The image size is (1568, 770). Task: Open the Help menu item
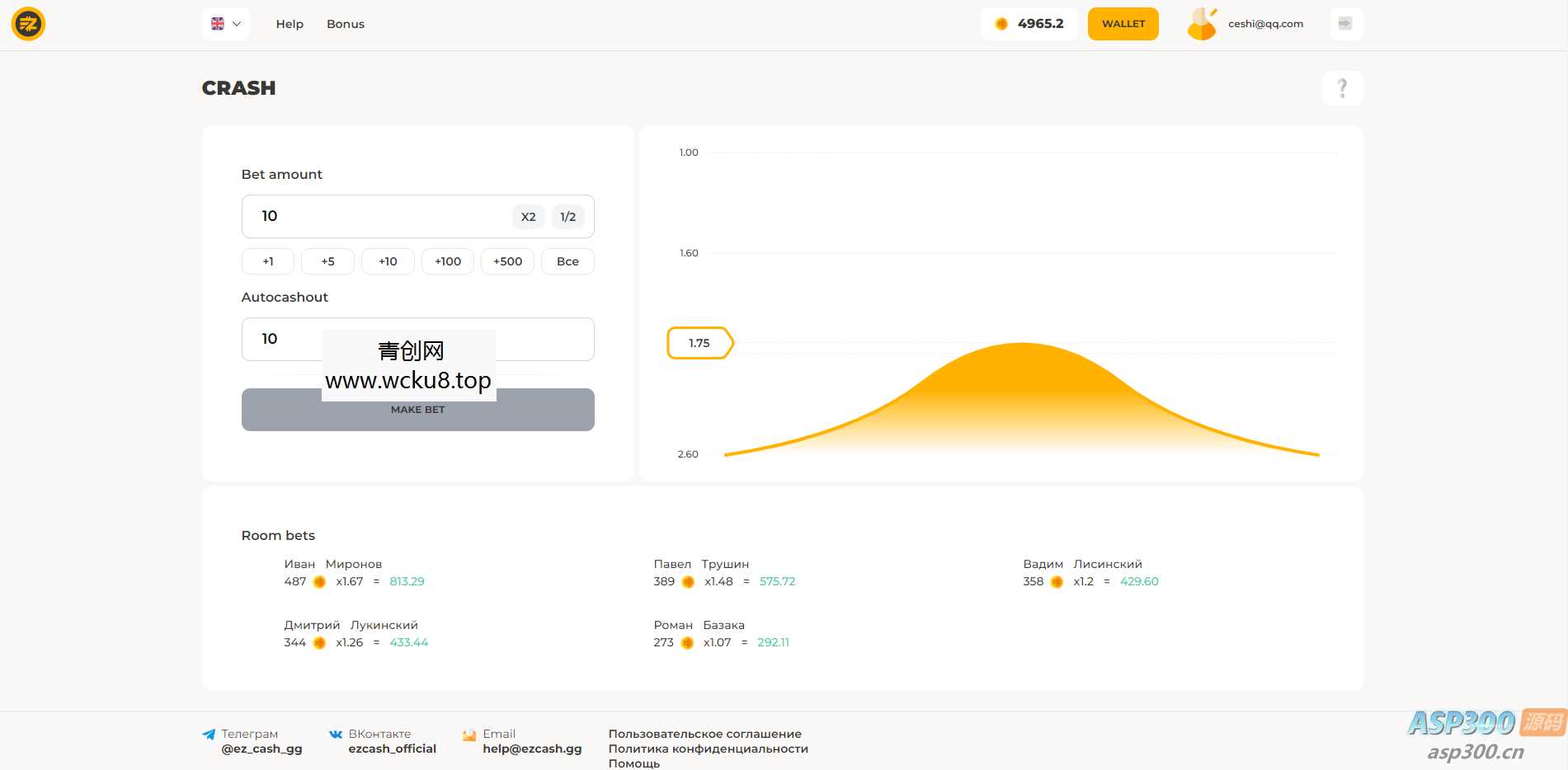coord(290,24)
